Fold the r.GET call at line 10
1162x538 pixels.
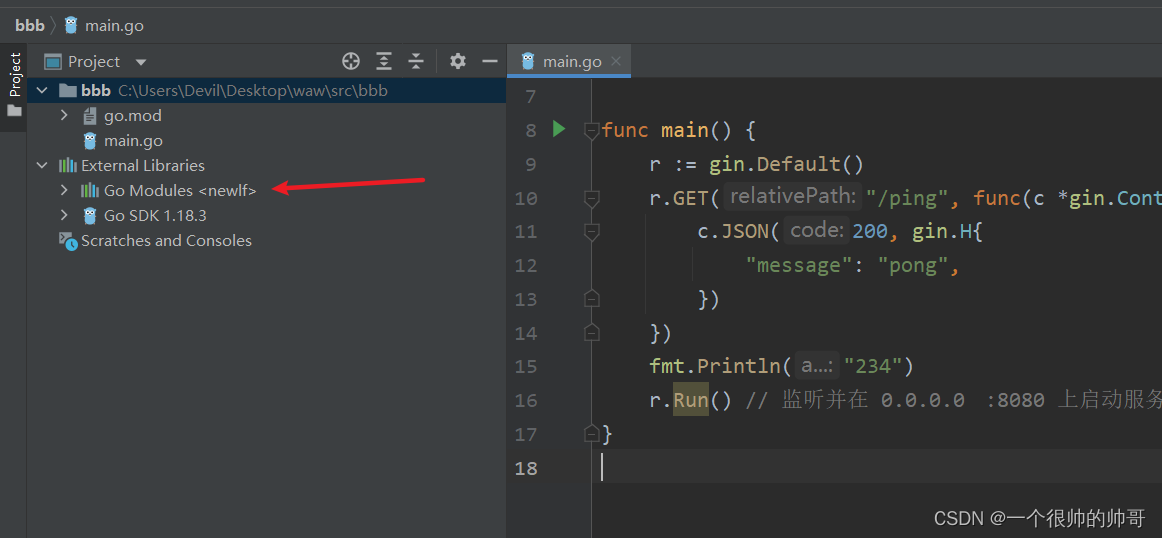coord(591,198)
